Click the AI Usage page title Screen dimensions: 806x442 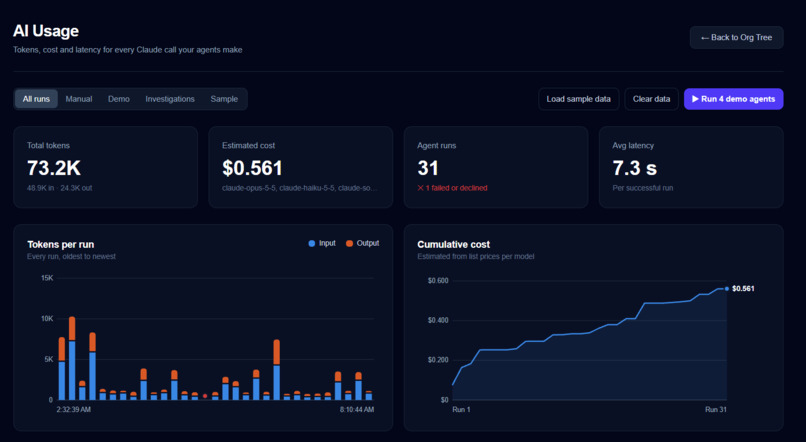46,31
